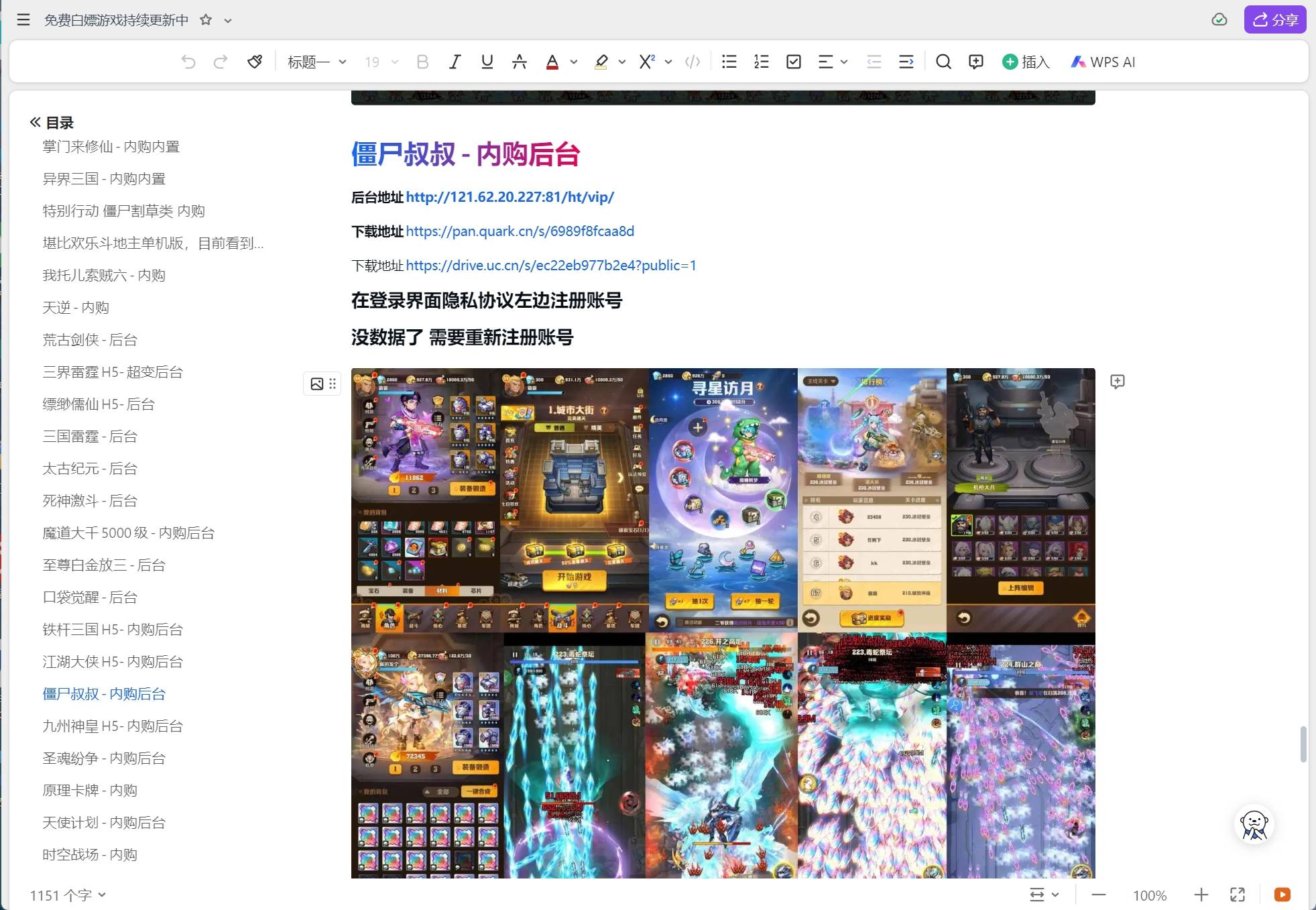Zoom out with the minus button
The width and height of the screenshot is (1316, 910).
[1099, 895]
